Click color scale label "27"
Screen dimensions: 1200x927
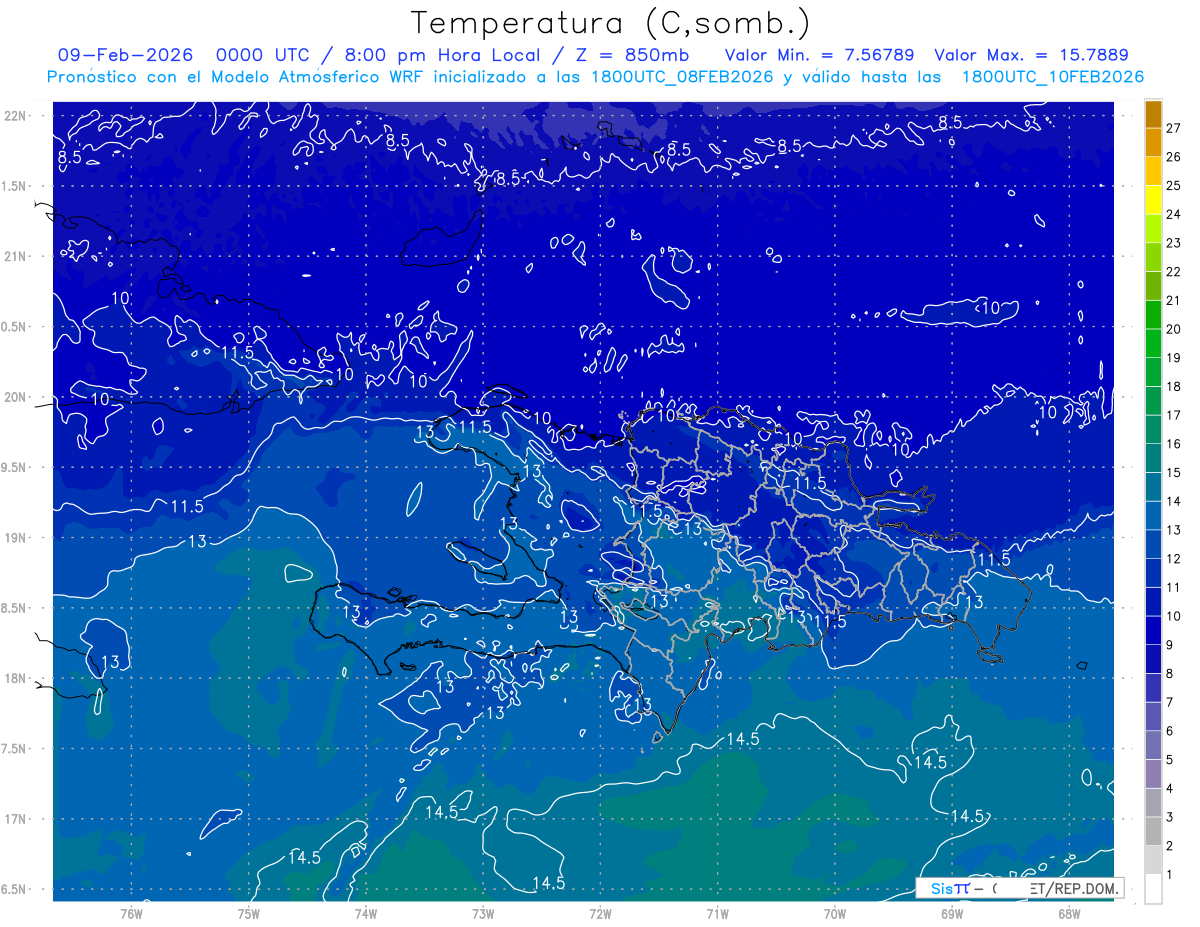(x=1173, y=128)
